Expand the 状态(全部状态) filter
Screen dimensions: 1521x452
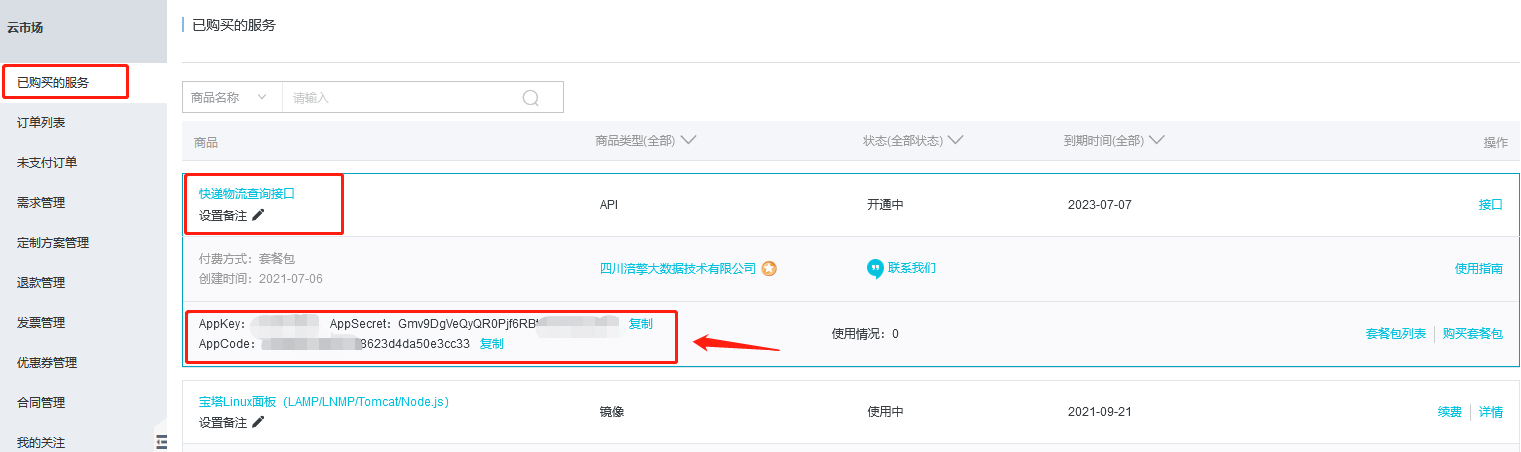pyautogui.click(x=955, y=141)
